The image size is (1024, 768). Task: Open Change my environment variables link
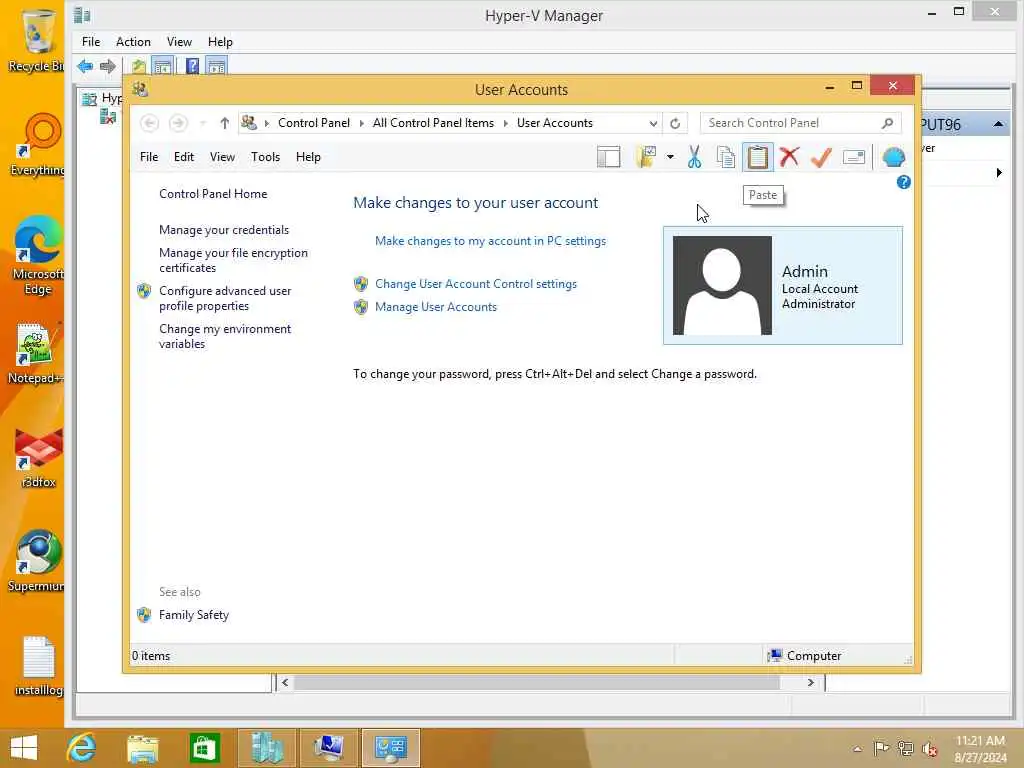225,336
